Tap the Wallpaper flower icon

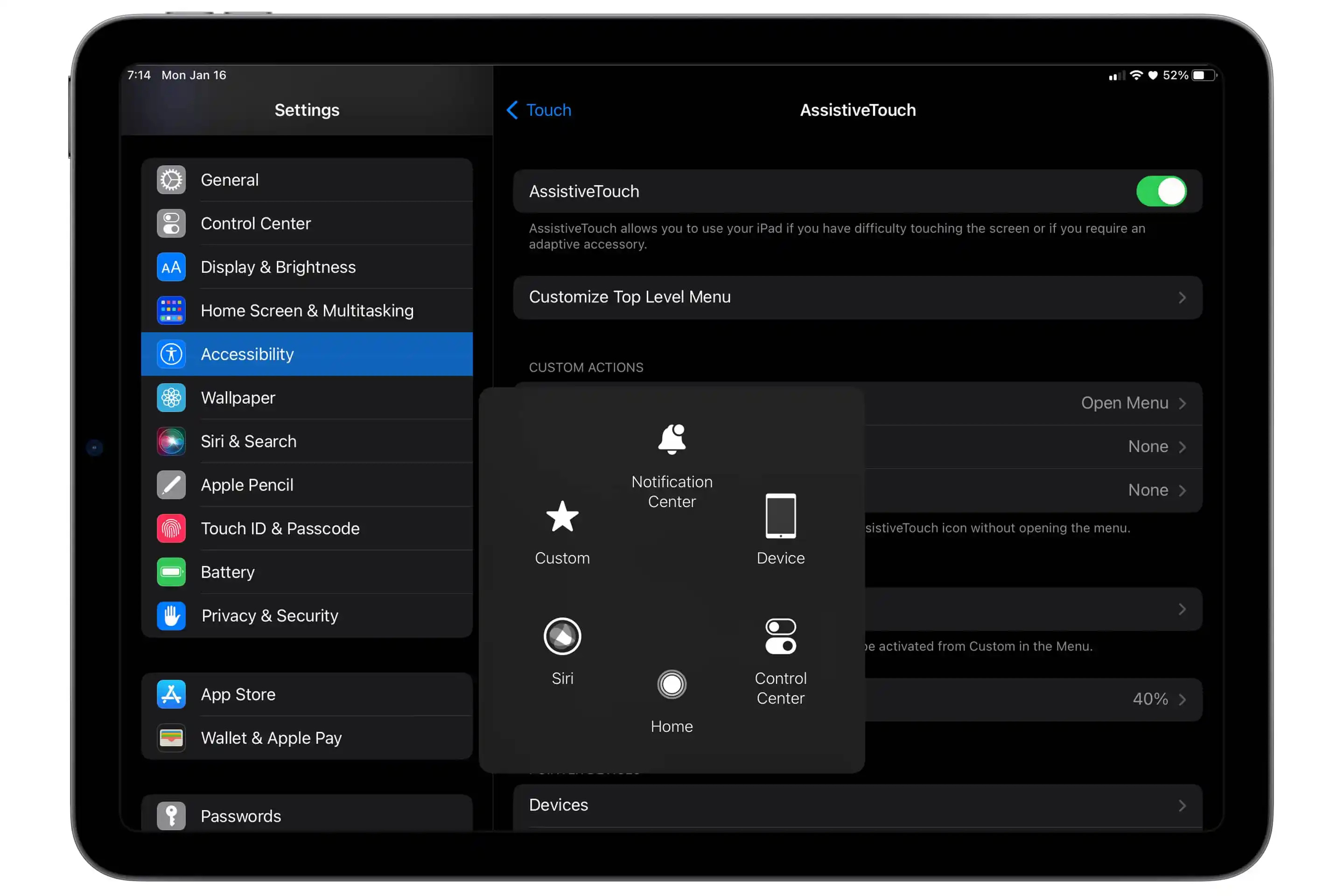tap(171, 398)
